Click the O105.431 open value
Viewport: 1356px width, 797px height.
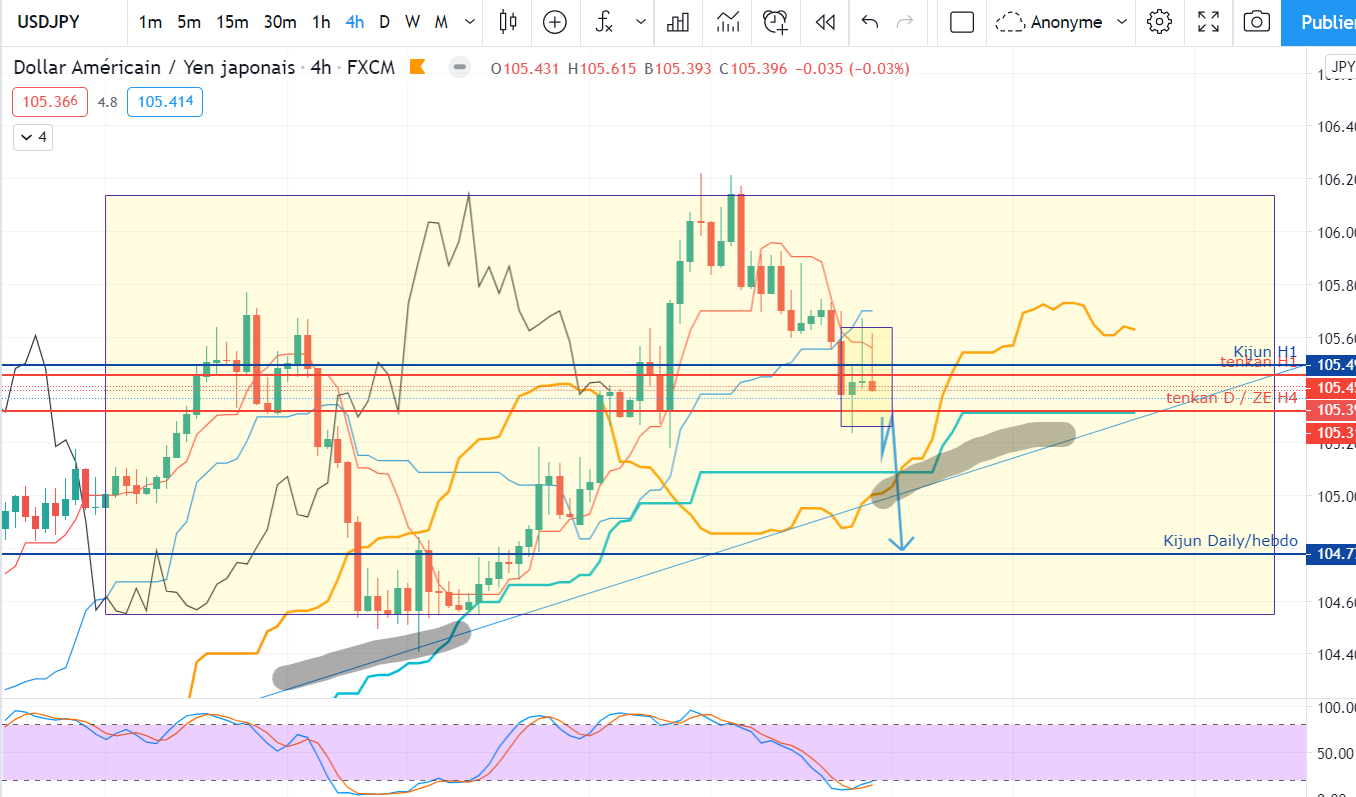click(x=526, y=68)
